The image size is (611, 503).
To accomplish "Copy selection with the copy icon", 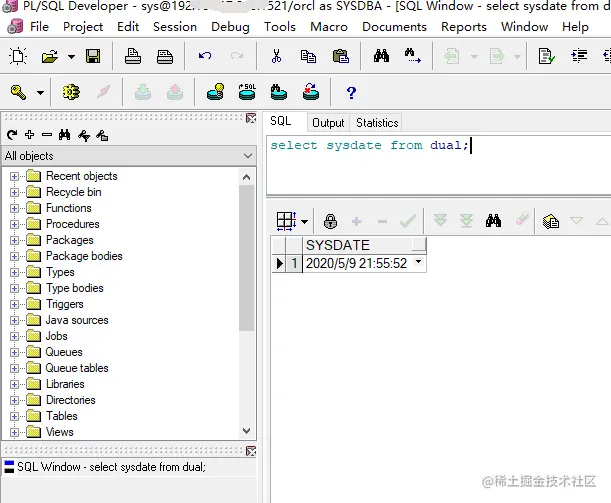I will tap(308, 56).
